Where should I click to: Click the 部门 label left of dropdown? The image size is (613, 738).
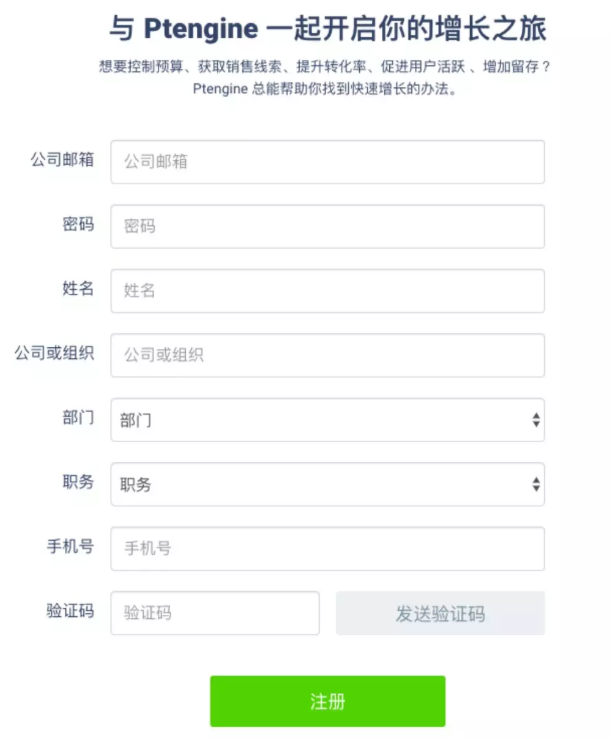pyautogui.click(x=78, y=417)
